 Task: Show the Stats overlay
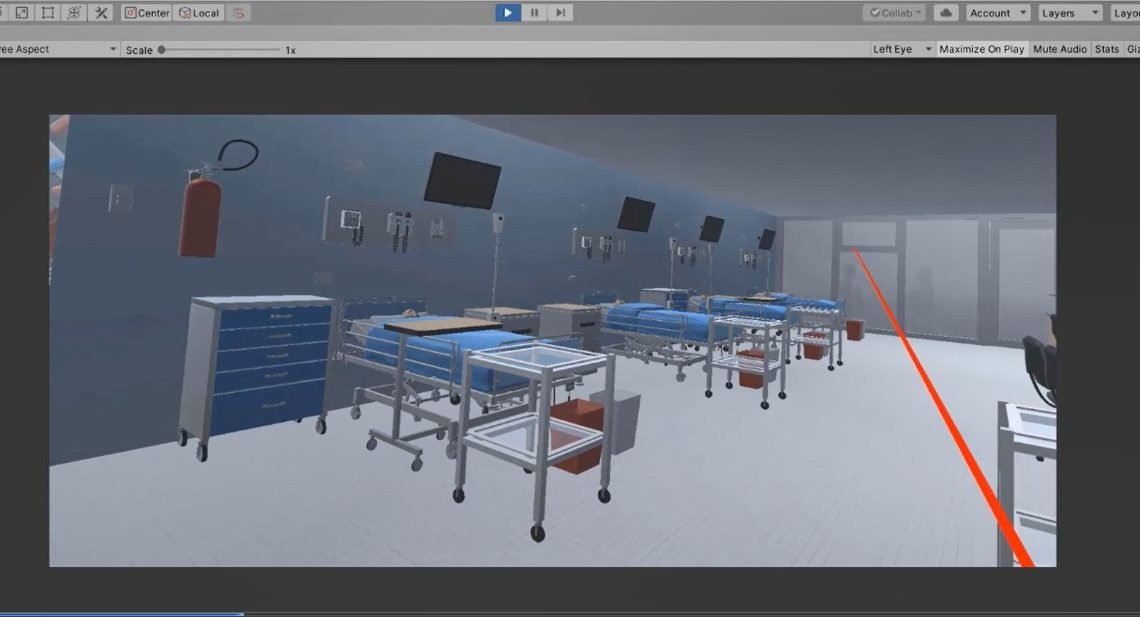1106,49
